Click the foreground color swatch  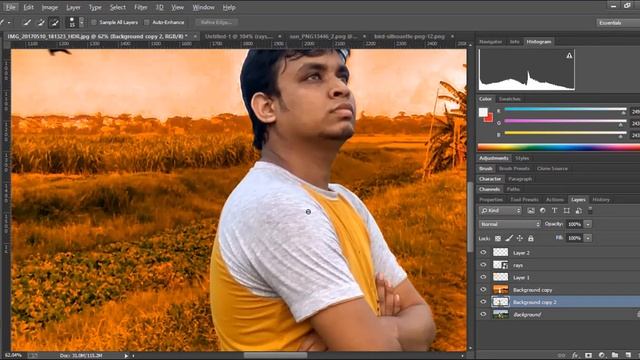point(483,112)
